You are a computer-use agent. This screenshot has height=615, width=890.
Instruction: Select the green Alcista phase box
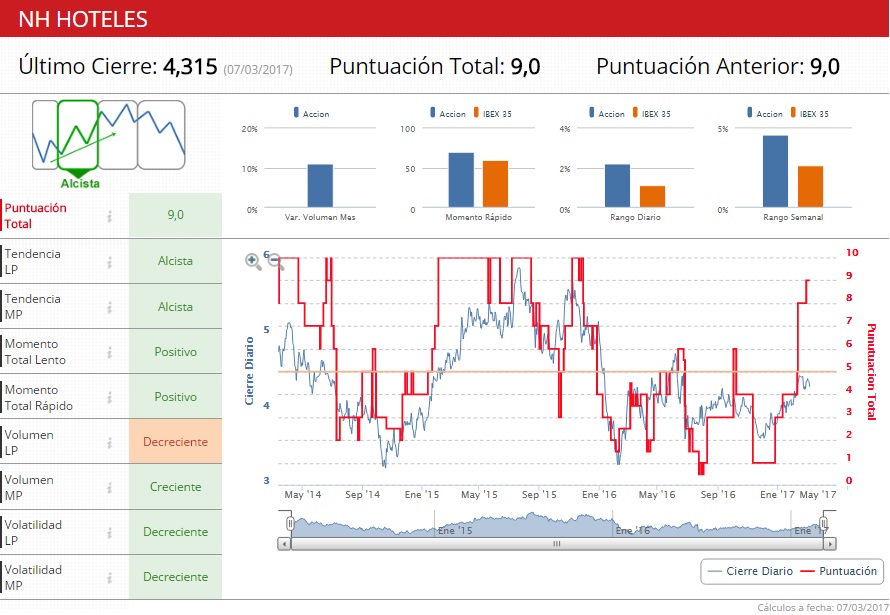tap(78, 135)
